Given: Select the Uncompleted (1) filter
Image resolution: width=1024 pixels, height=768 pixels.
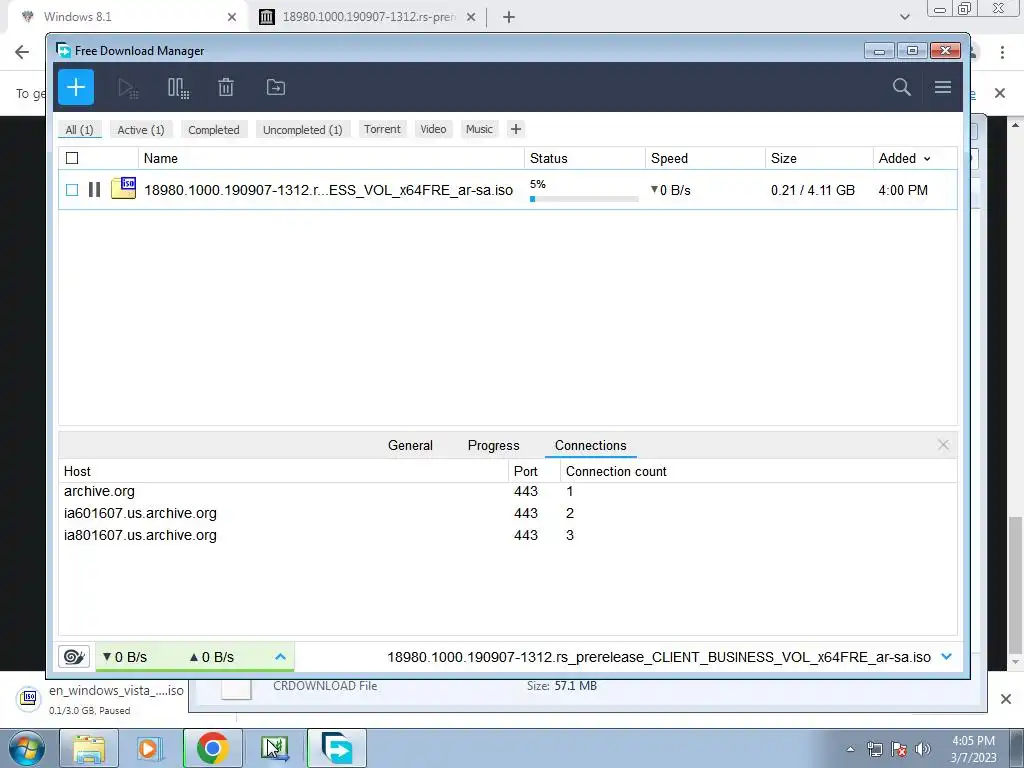Looking at the screenshot, I should pos(302,129).
